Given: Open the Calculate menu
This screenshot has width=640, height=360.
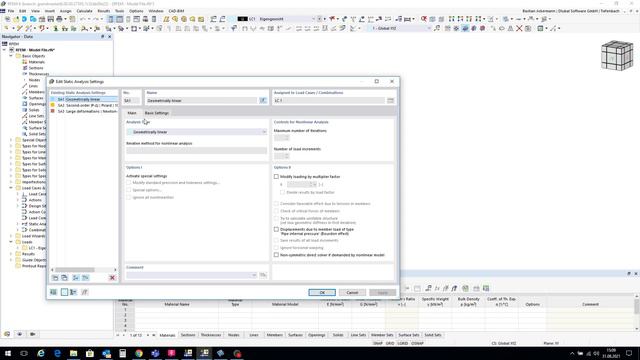Looking at the screenshot, I should 84,11.
